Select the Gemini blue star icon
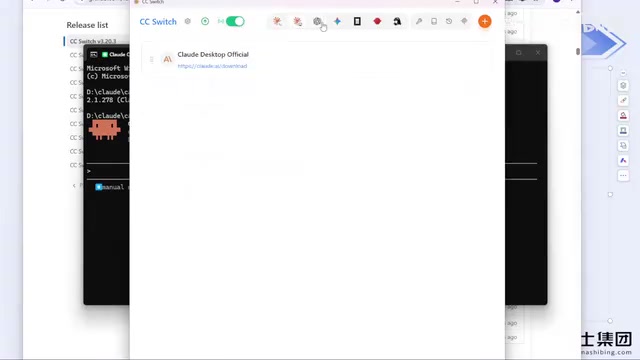The image size is (640, 360). tap(337, 21)
